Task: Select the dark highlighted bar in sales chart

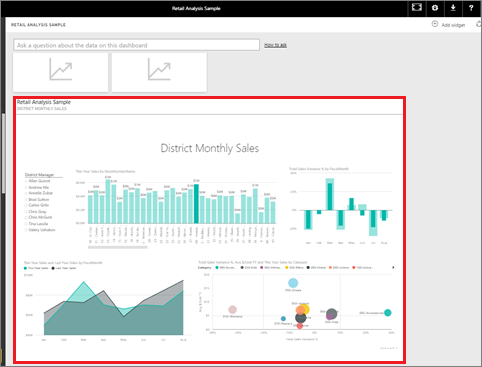Action: (x=196, y=204)
